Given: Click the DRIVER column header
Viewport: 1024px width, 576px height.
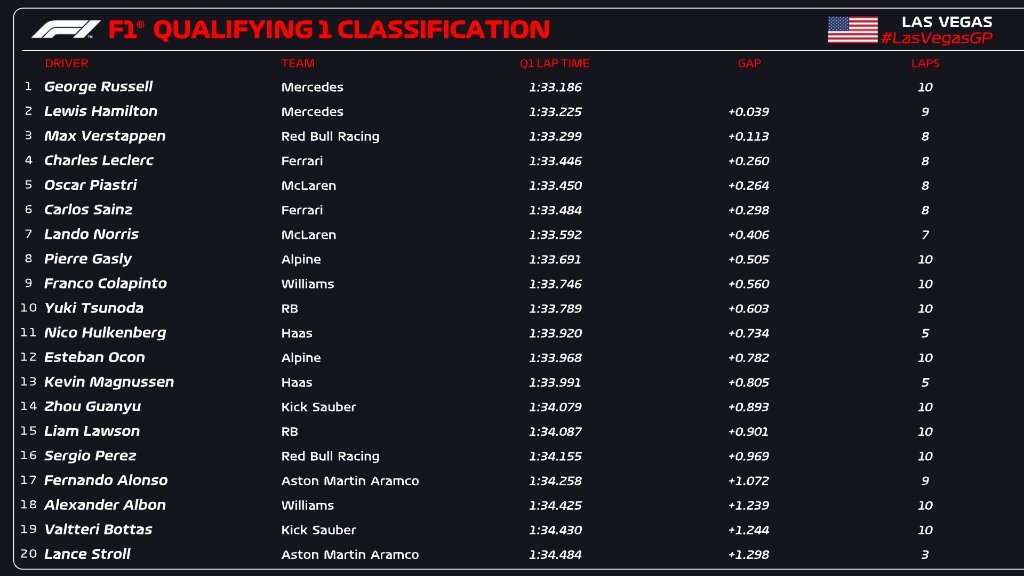Looking at the screenshot, I should tap(66, 63).
